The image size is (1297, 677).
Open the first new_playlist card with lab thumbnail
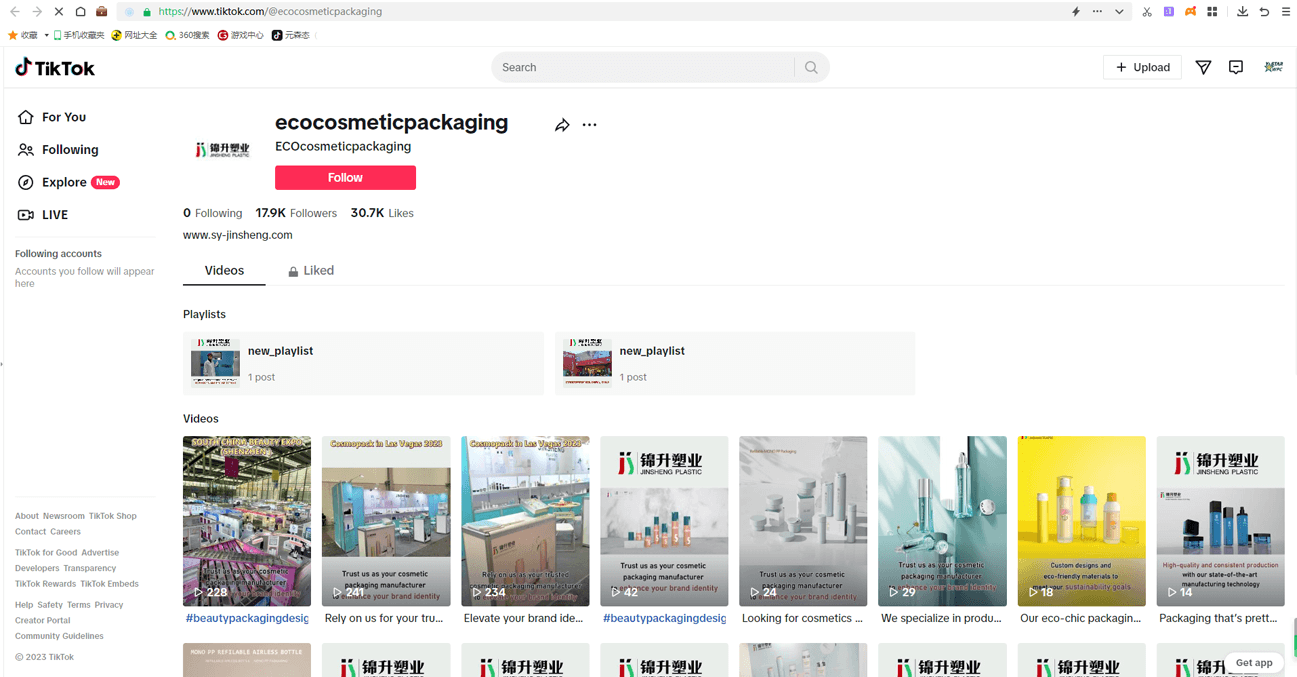coord(363,363)
